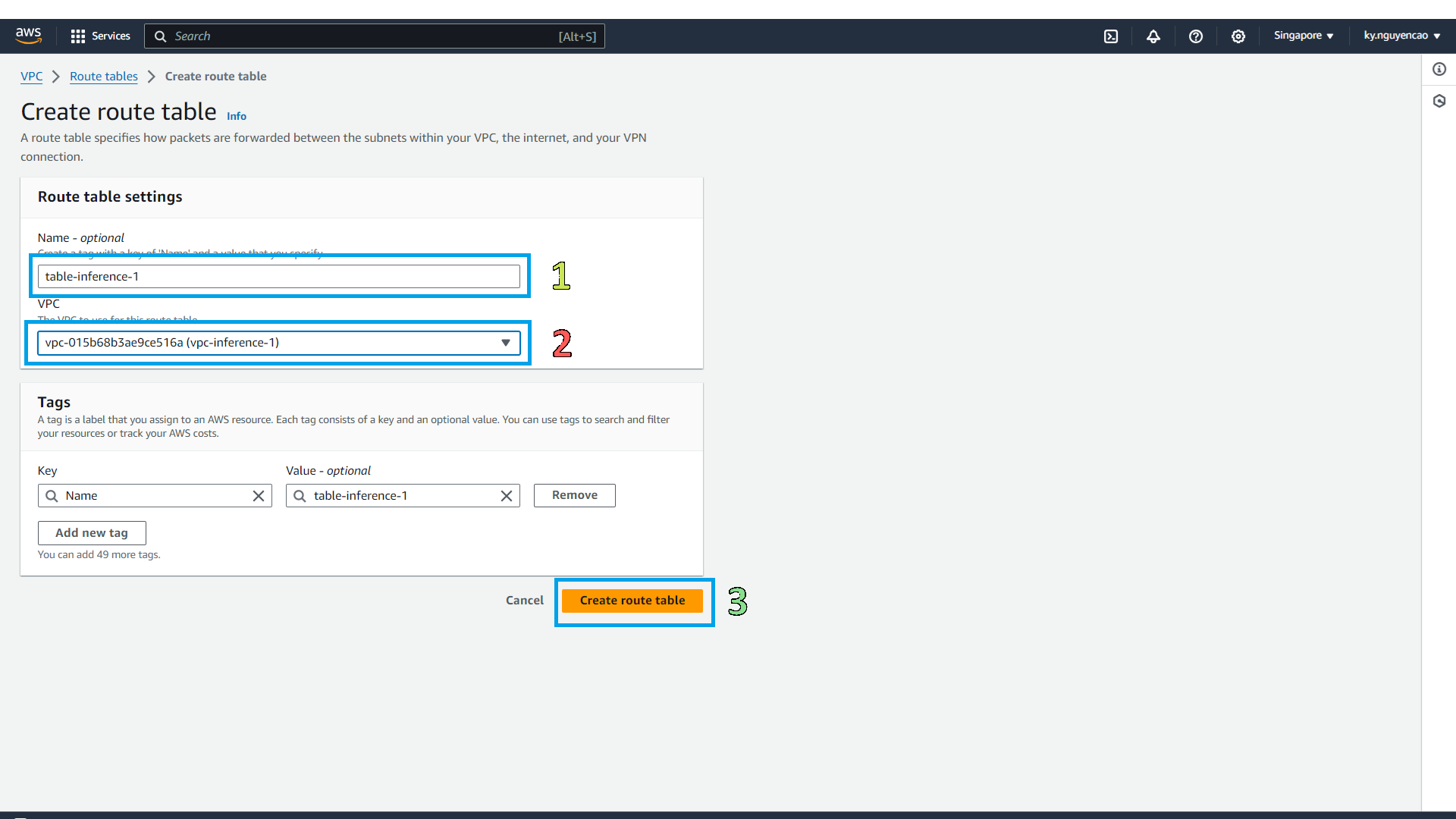
Task: Launch CloudShell from top bar icon
Action: pyautogui.click(x=1111, y=36)
